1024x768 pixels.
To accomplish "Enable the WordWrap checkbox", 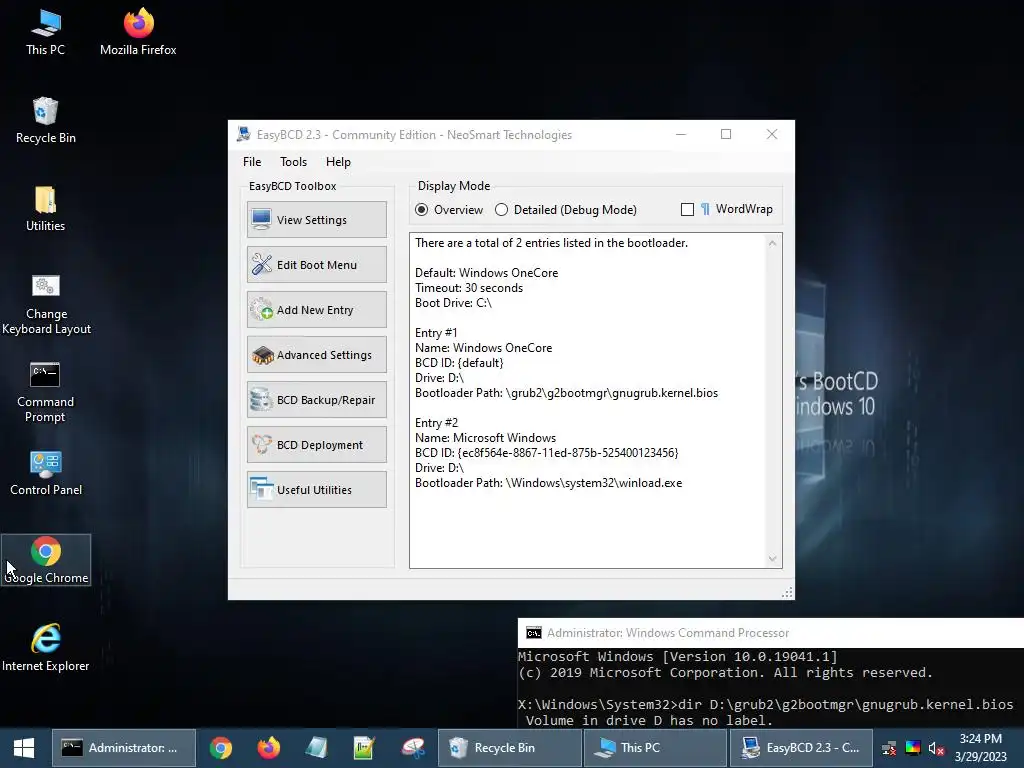I will [x=687, y=210].
